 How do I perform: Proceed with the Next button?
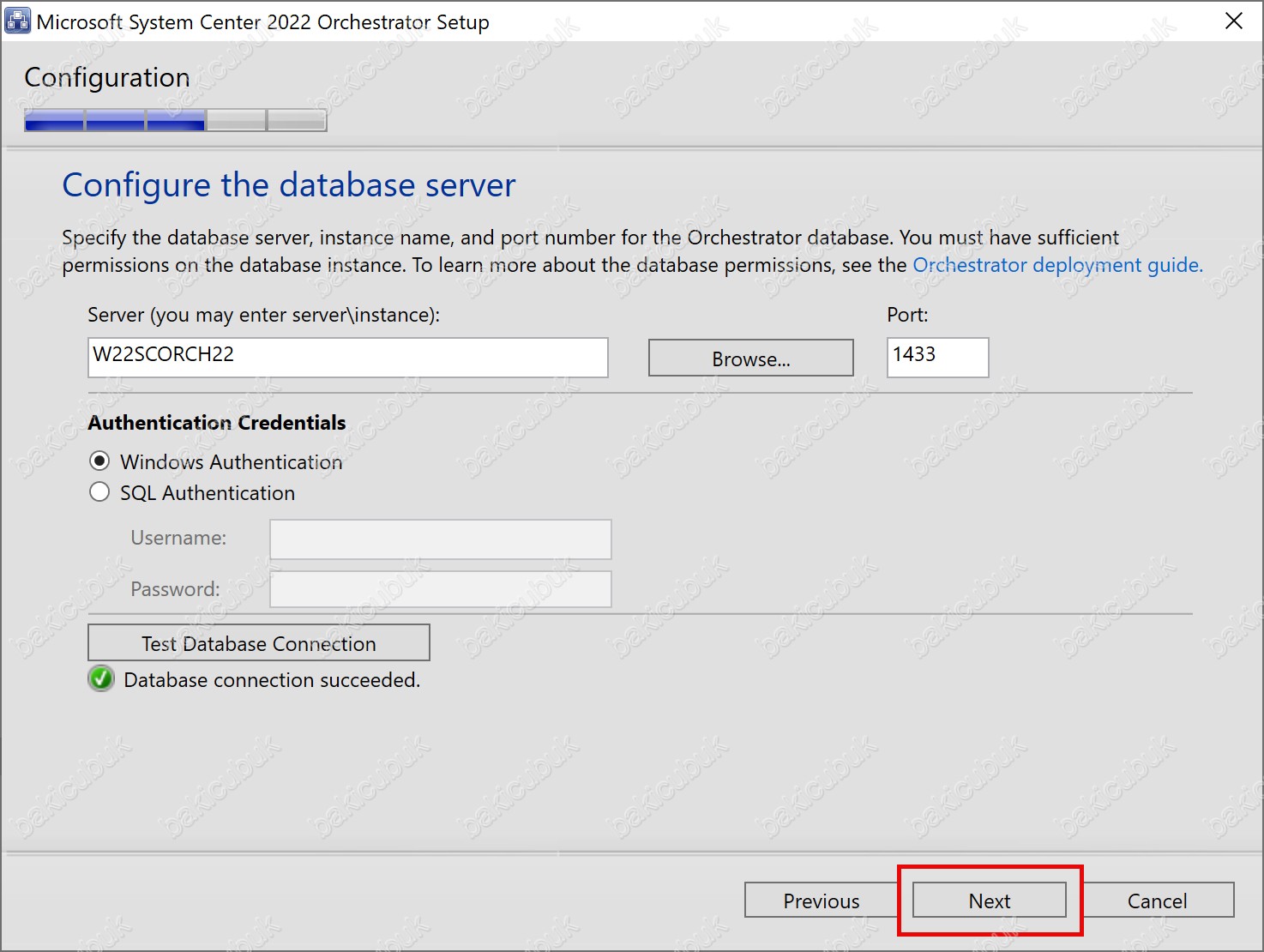(990, 901)
